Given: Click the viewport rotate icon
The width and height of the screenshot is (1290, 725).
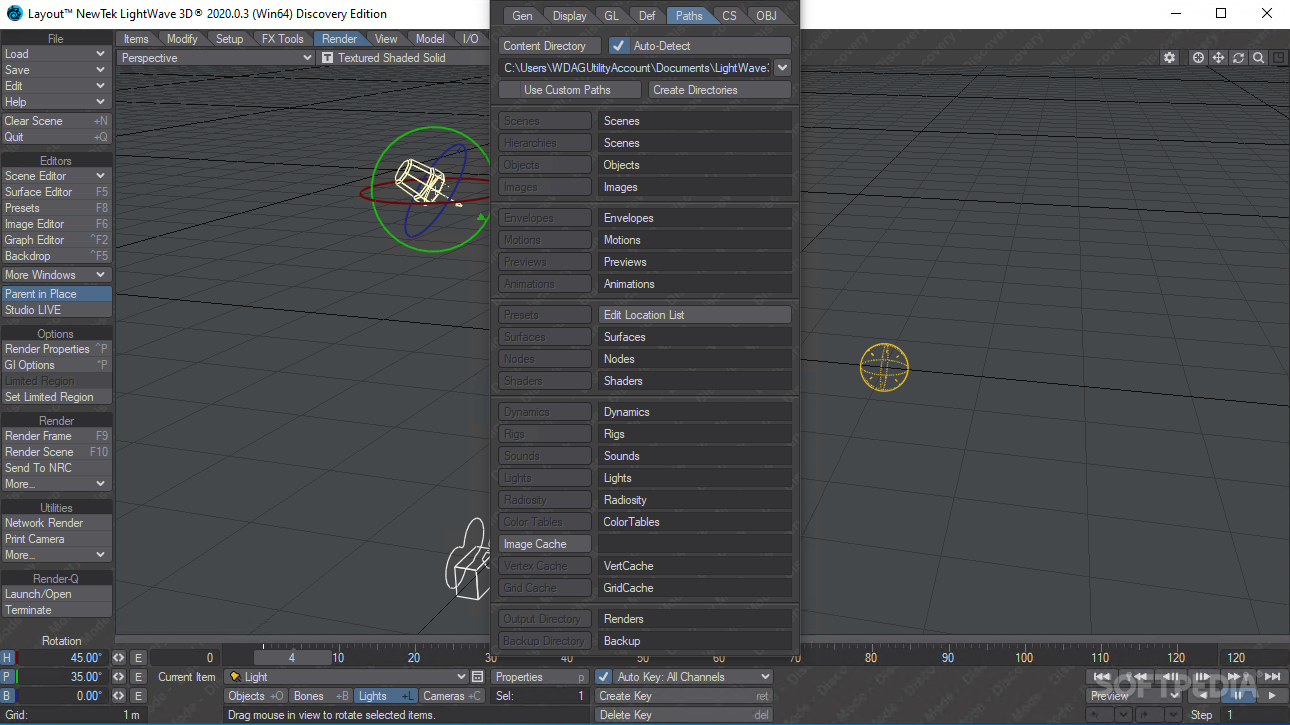Looking at the screenshot, I should (x=1238, y=58).
